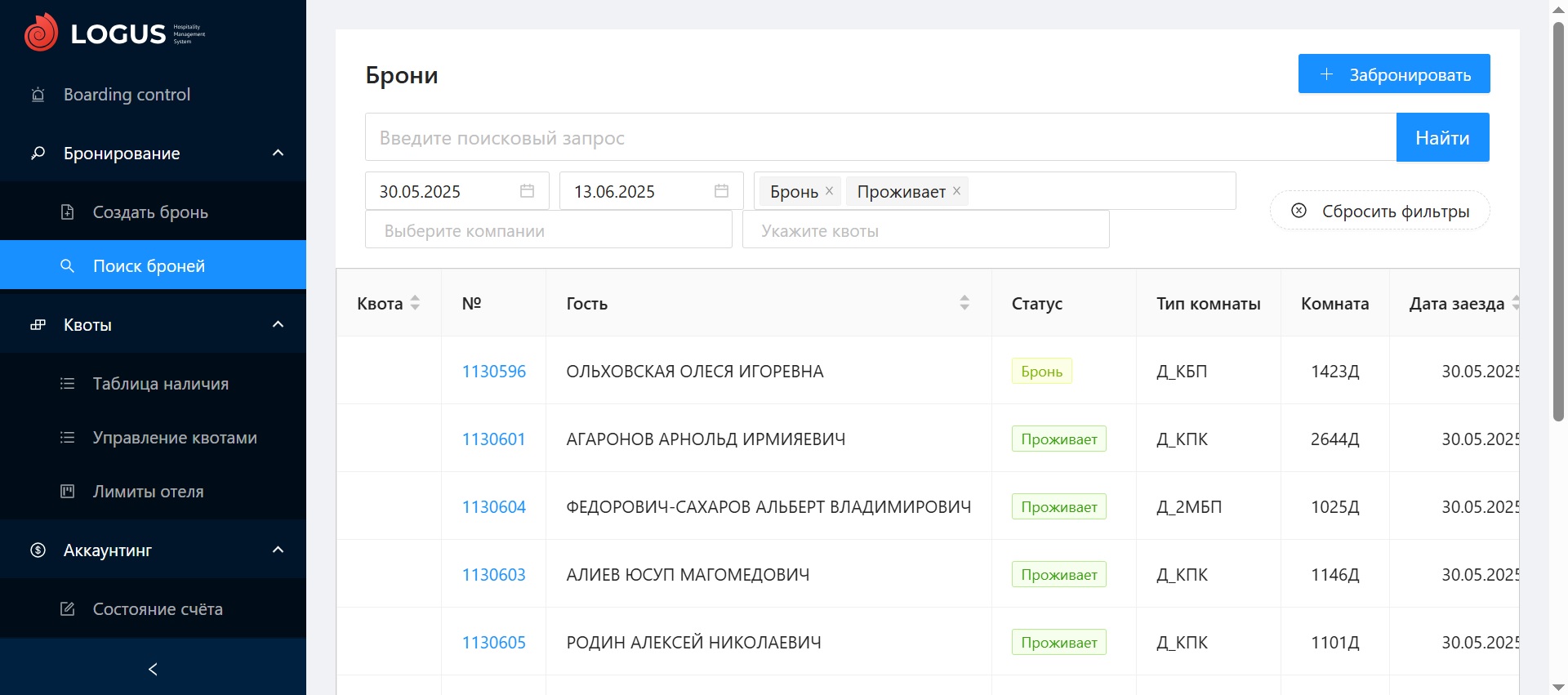Remove the Бронь status filter tag
Image resolution: width=1568 pixels, height=695 pixels.
click(x=829, y=191)
